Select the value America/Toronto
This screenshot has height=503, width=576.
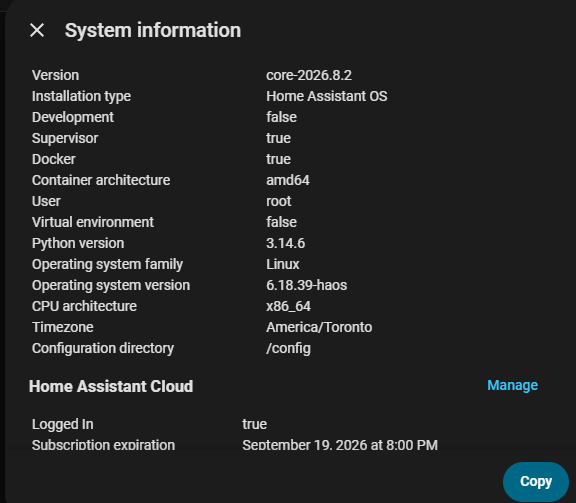point(319,327)
